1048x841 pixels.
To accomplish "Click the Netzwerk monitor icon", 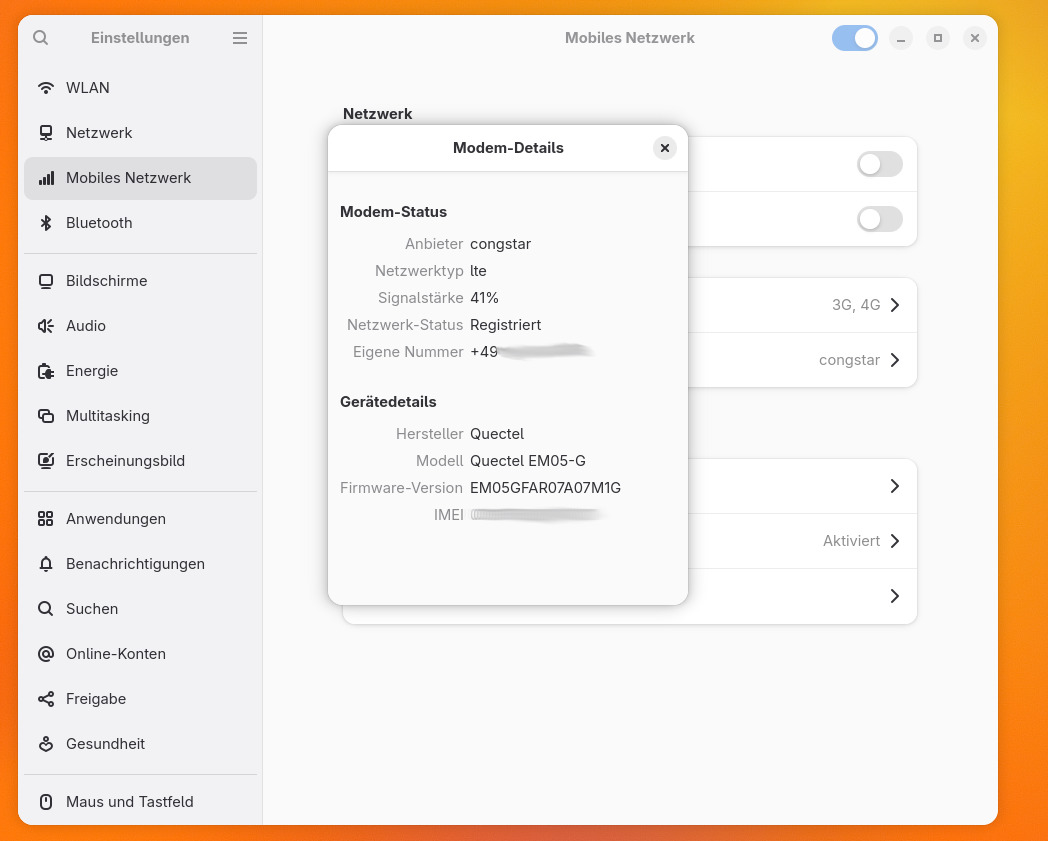I will [45, 132].
